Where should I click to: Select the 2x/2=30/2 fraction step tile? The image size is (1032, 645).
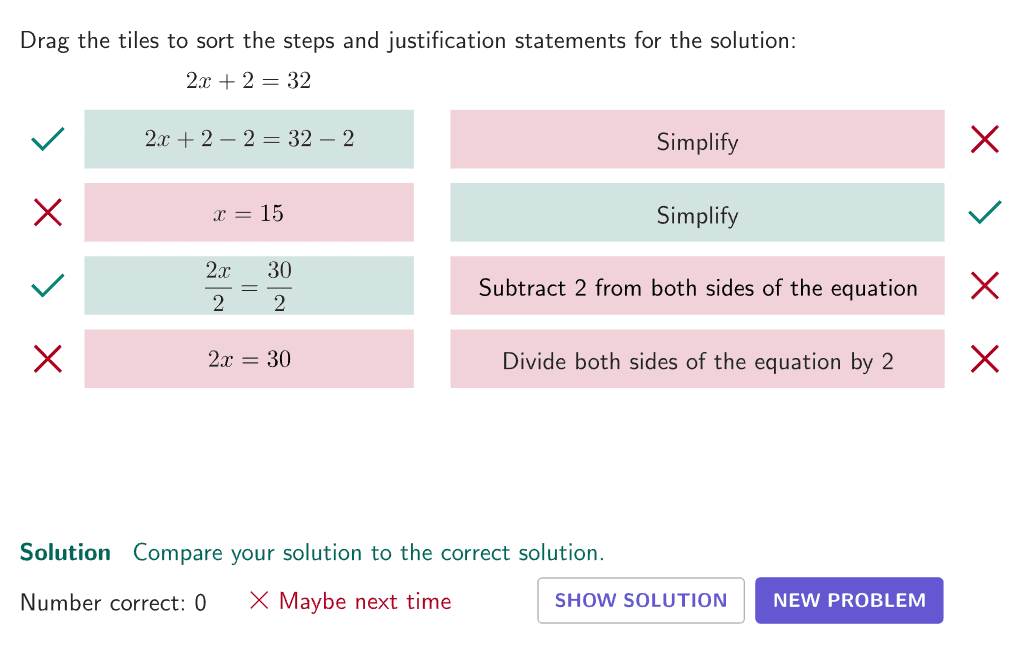pos(249,286)
